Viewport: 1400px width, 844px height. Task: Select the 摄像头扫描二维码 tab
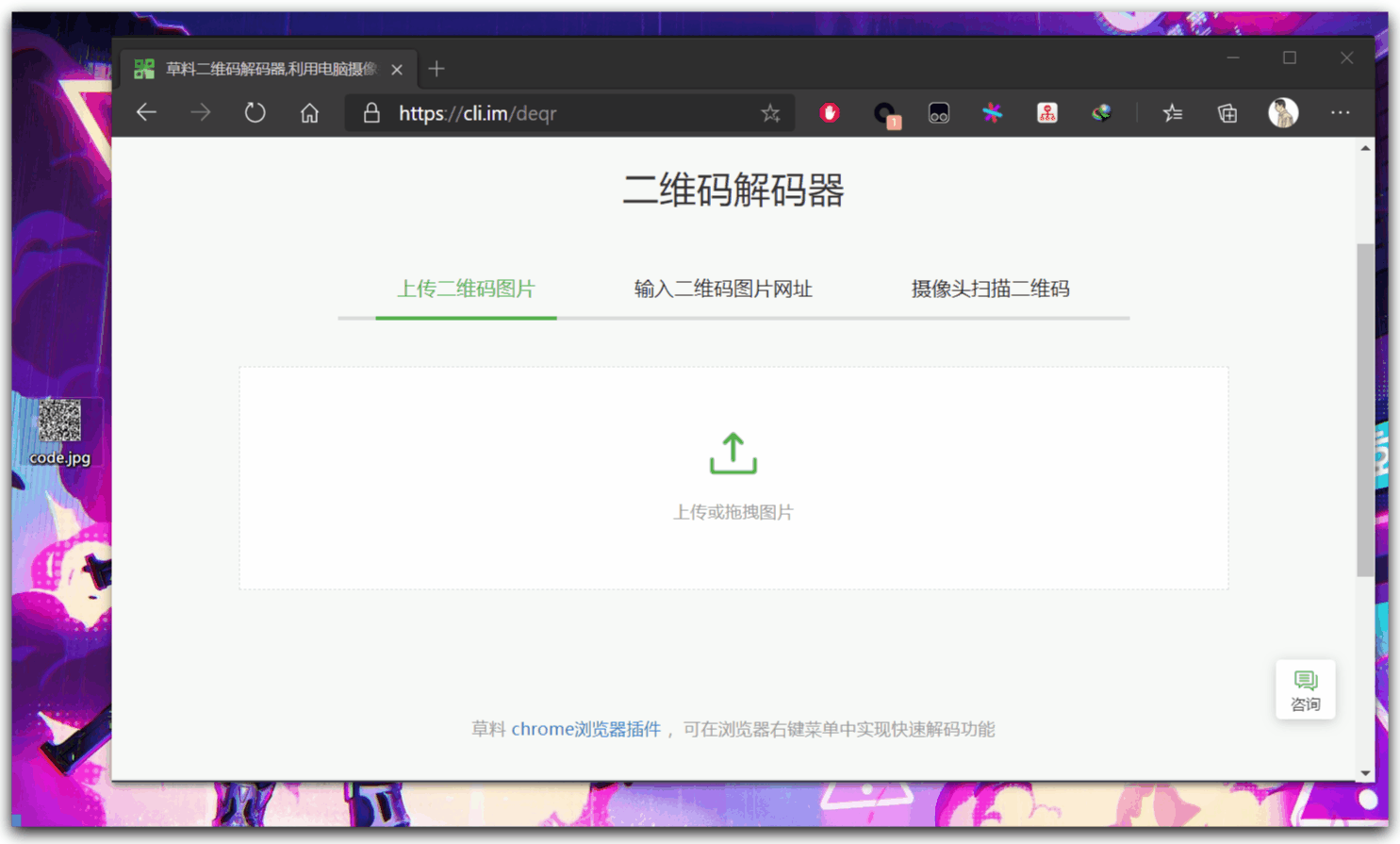[x=991, y=290]
